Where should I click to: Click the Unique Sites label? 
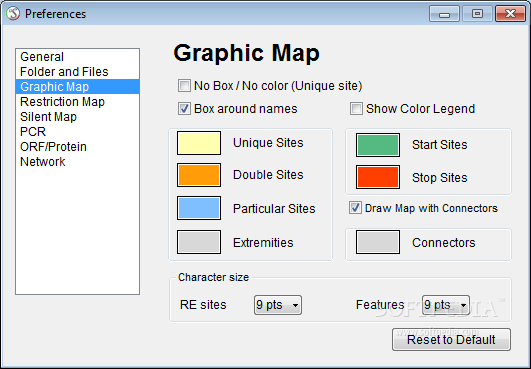click(268, 143)
